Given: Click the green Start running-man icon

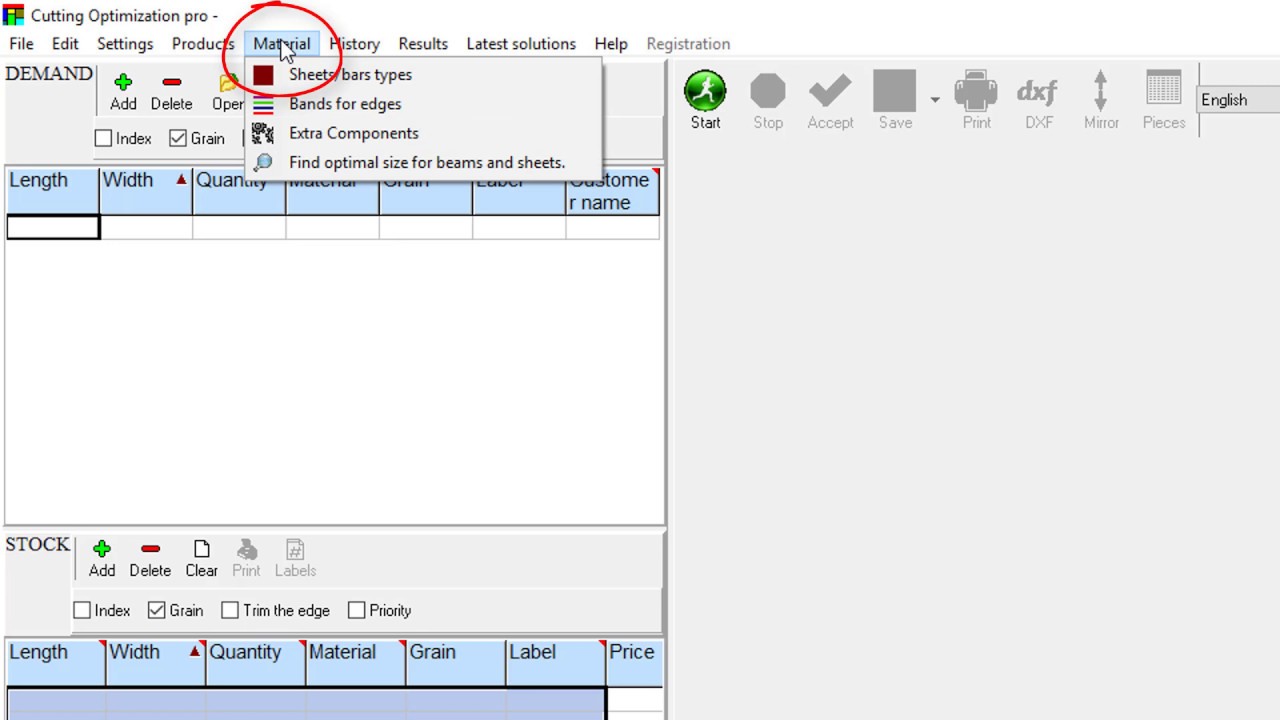Looking at the screenshot, I should (x=705, y=91).
